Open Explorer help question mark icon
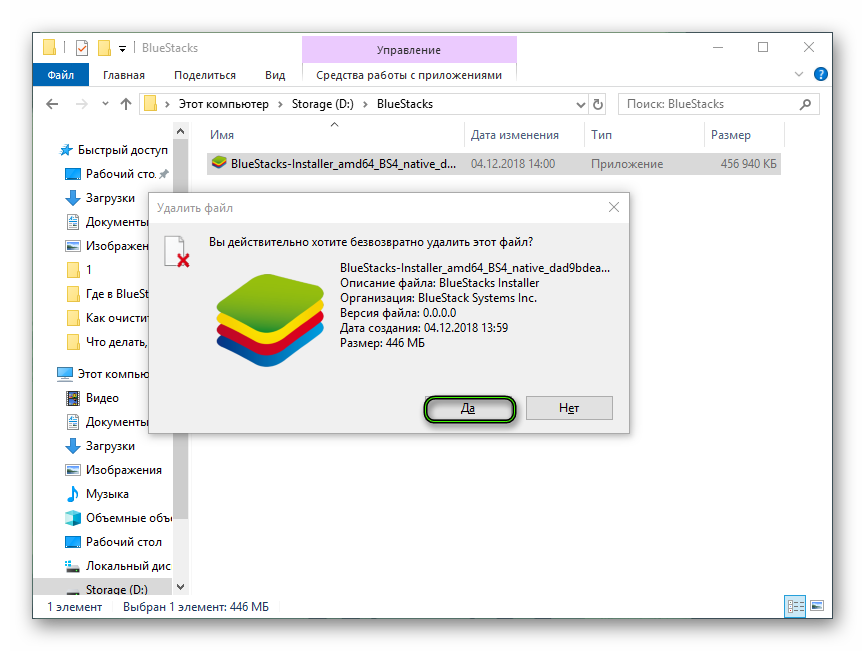This screenshot has width=865, height=651. (820, 74)
